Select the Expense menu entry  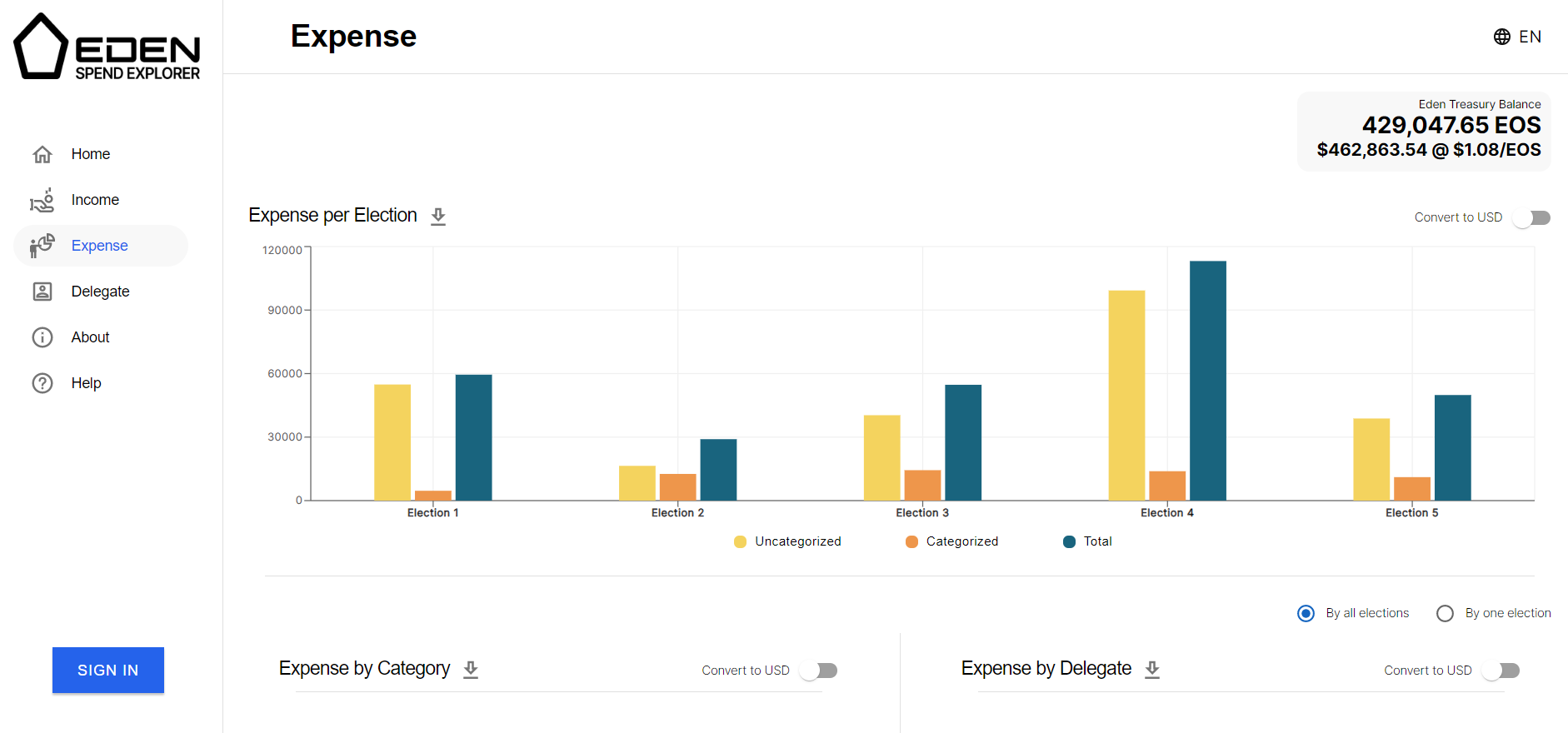[x=101, y=246]
